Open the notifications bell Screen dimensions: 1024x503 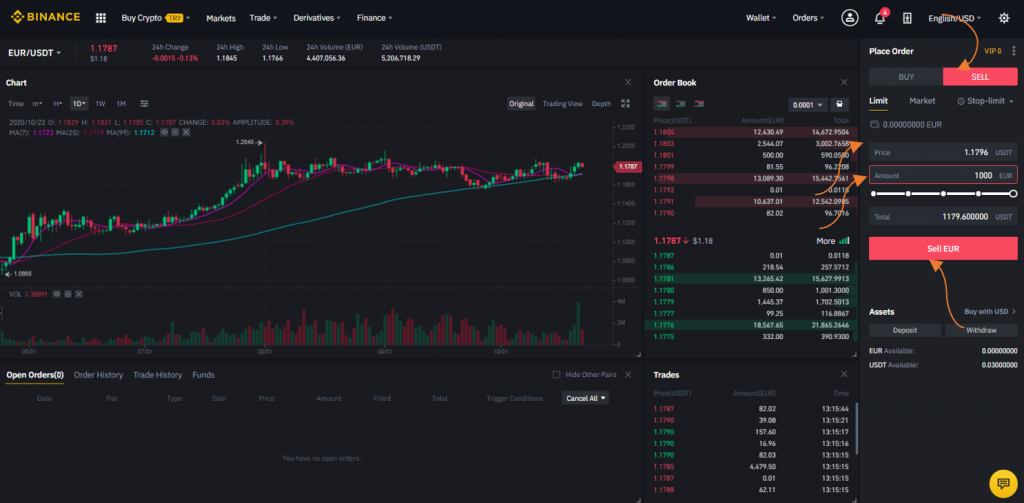click(880, 18)
